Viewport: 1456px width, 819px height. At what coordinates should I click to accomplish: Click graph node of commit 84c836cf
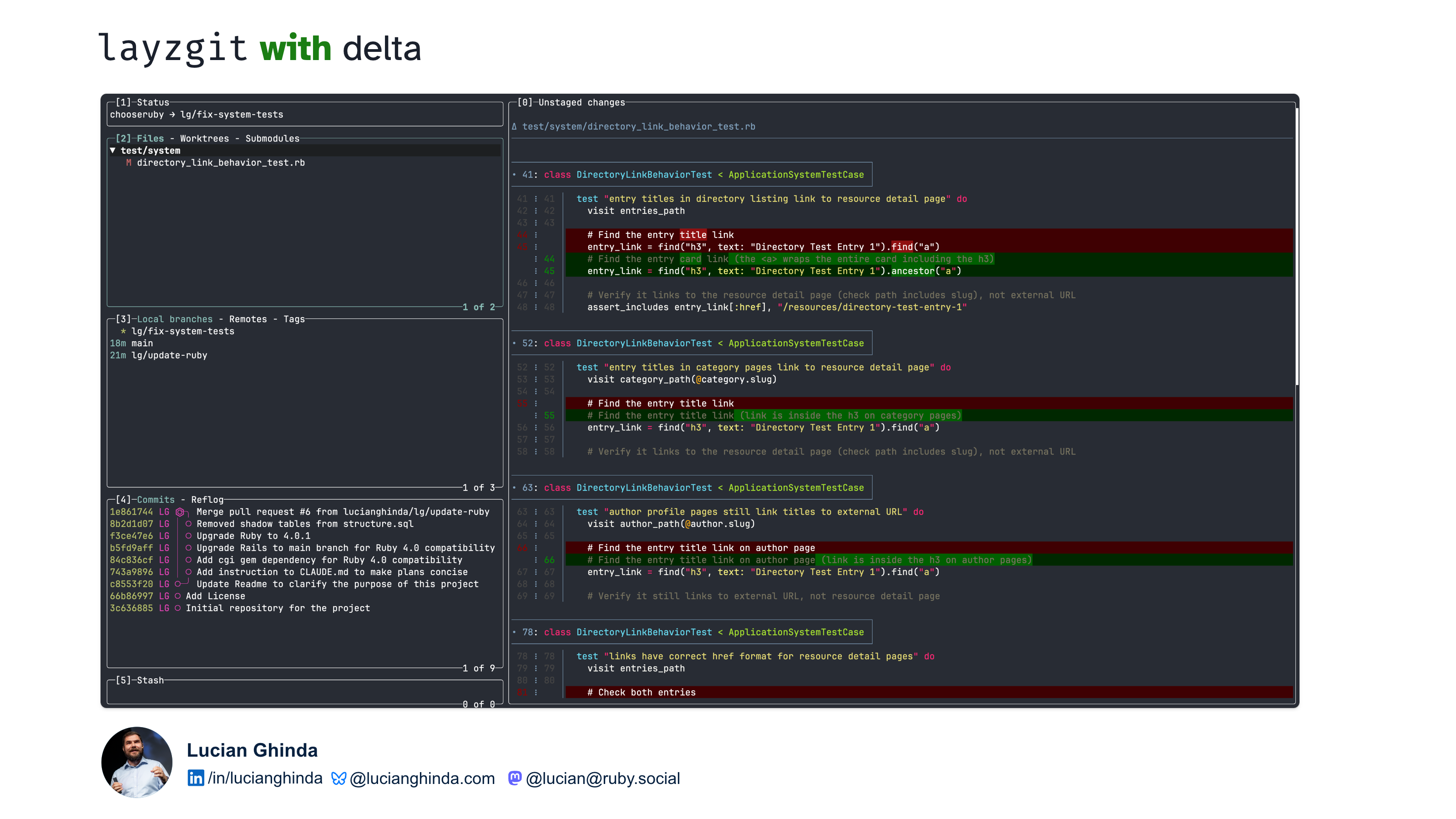188,560
